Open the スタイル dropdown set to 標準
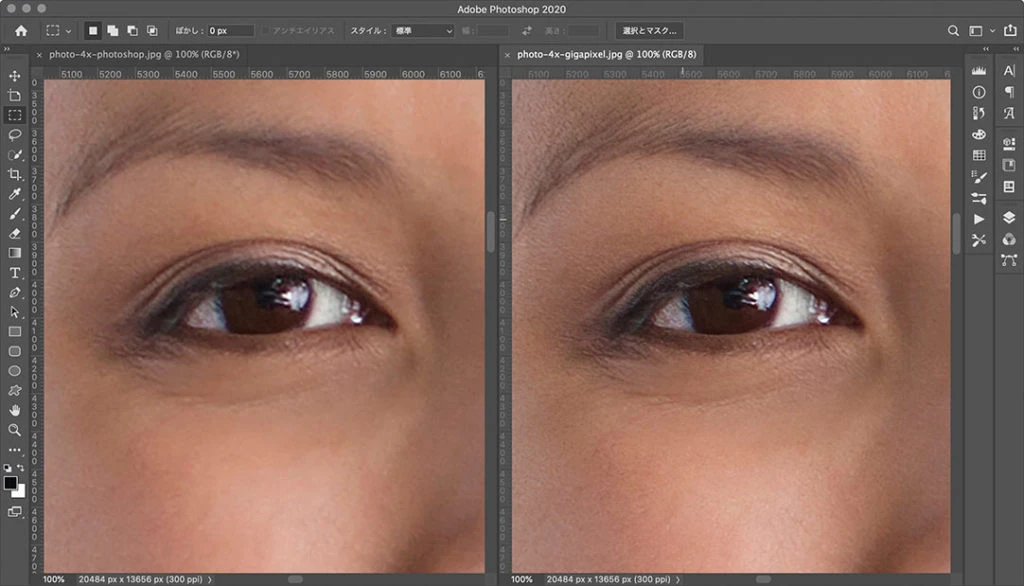The height and width of the screenshot is (586, 1024). click(x=422, y=31)
